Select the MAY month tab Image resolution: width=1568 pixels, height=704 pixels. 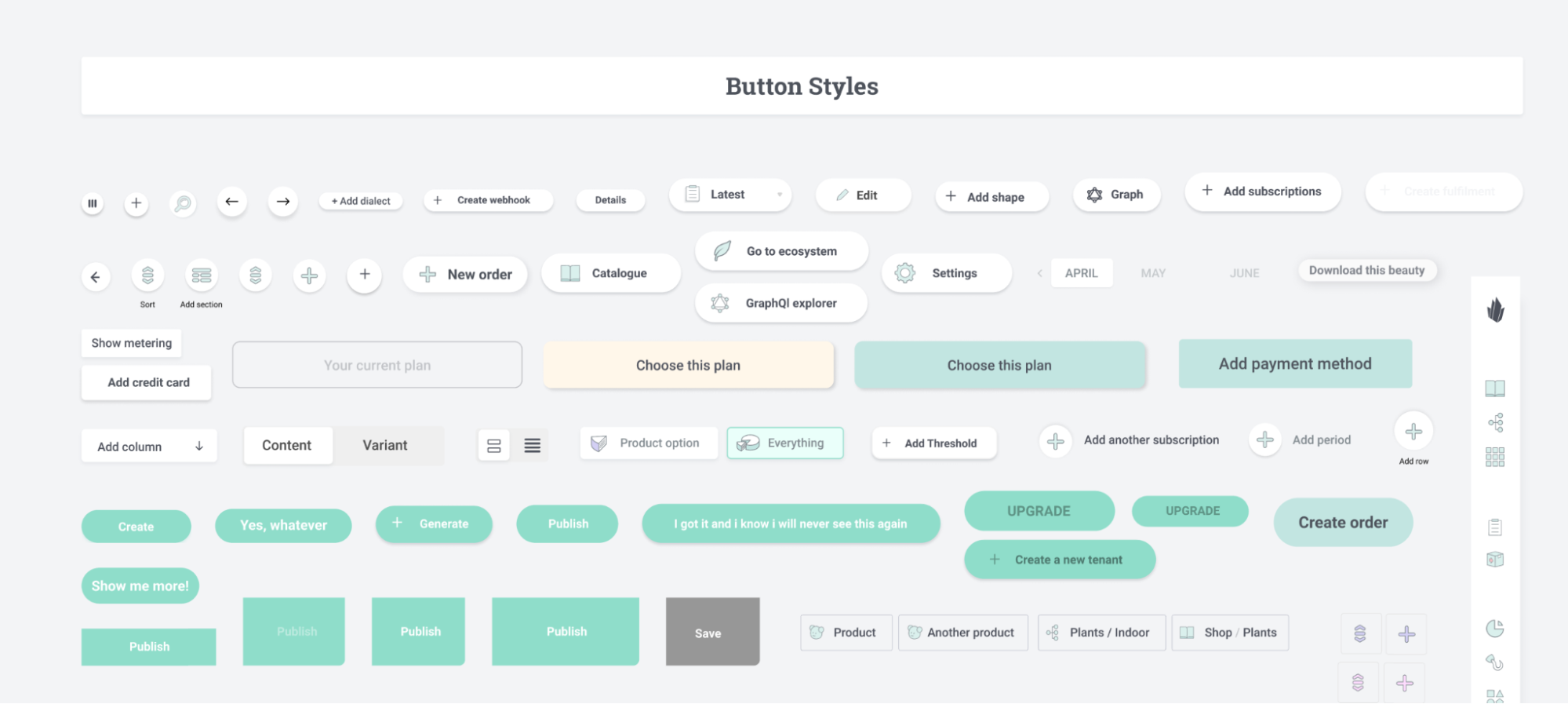click(1153, 273)
